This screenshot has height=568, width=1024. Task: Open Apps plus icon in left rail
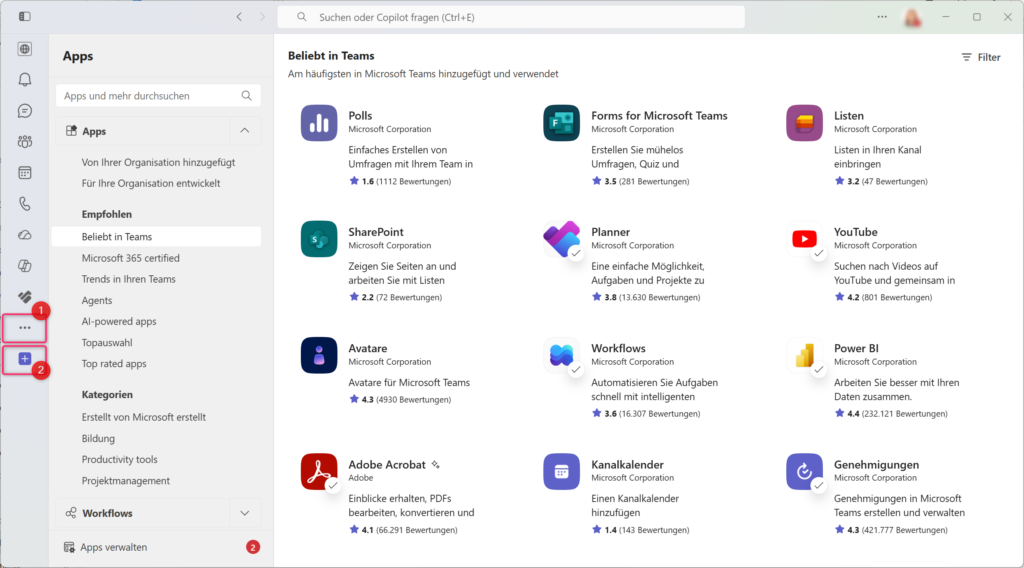pyautogui.click(x=25, y=359)
